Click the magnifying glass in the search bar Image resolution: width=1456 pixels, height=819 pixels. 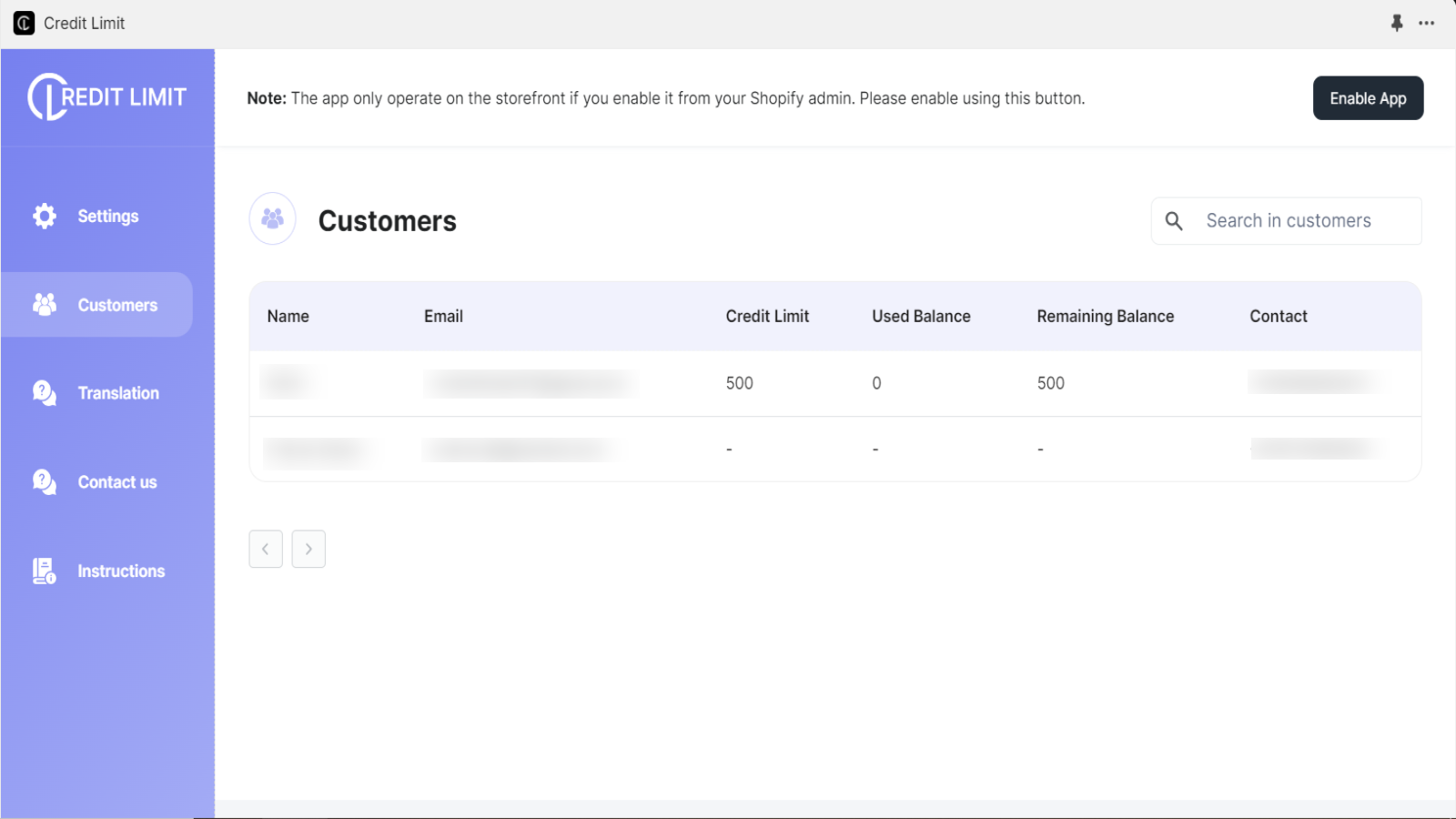coord(1174,220)
